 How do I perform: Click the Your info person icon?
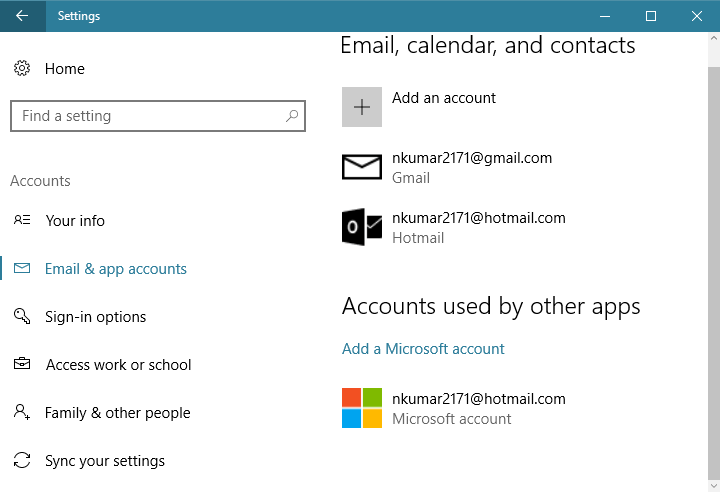pos(22,220)
